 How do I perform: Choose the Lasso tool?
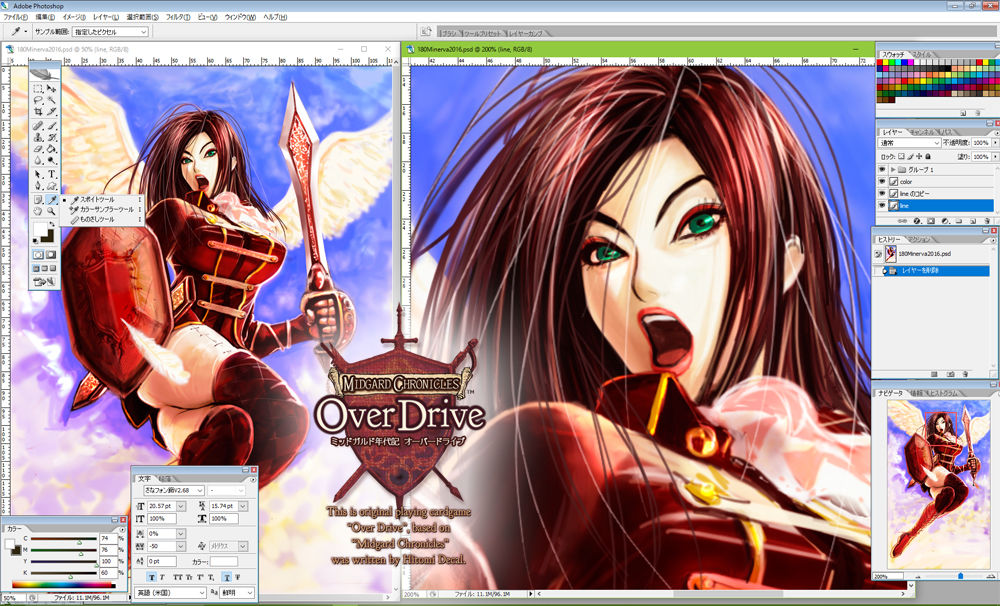pos(38,99)
